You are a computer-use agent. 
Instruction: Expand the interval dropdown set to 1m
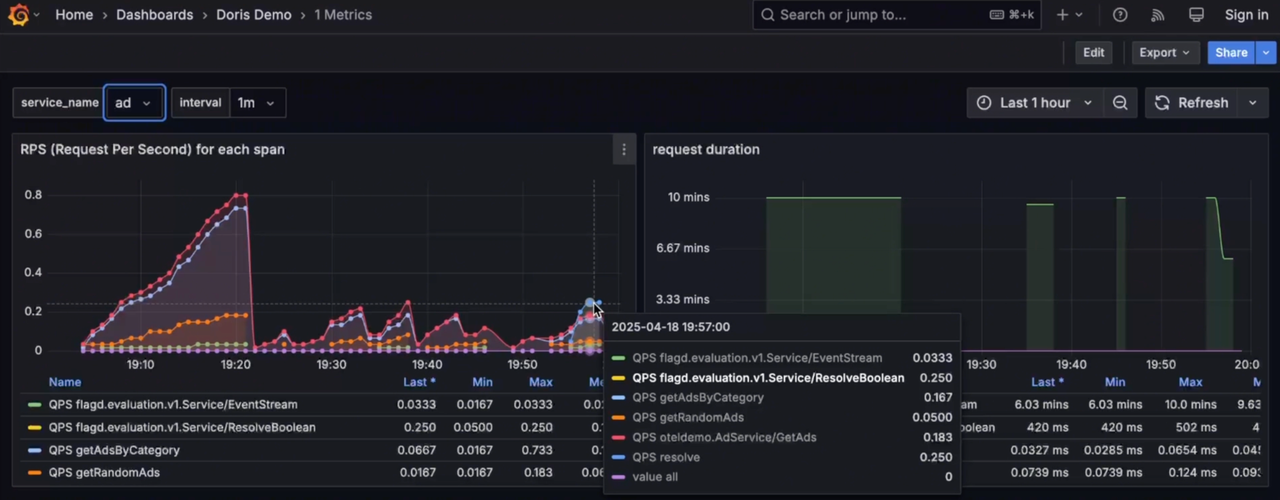(x=255, y=103)
